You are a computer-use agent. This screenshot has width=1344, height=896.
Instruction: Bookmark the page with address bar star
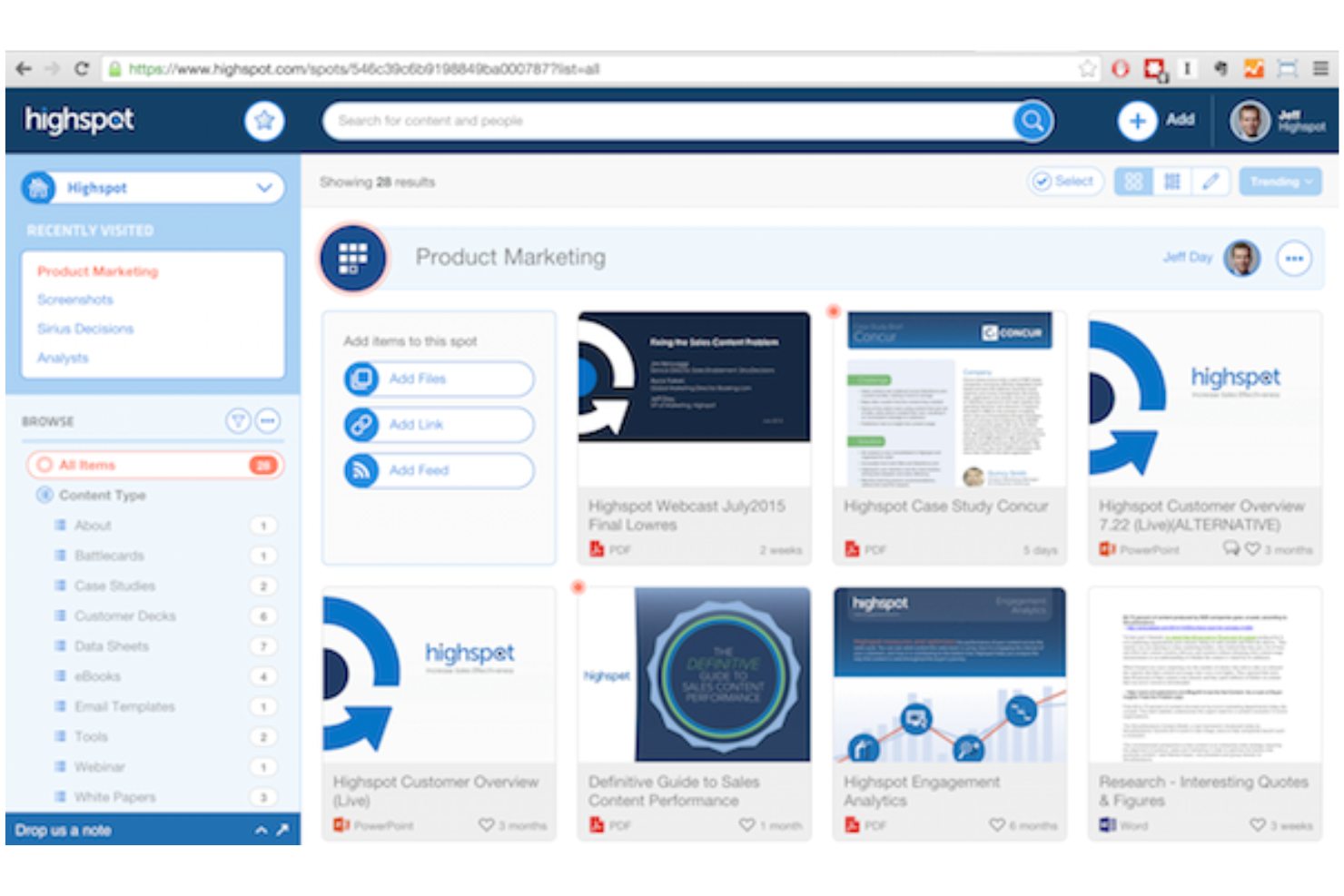click(x=1087, y=69)
